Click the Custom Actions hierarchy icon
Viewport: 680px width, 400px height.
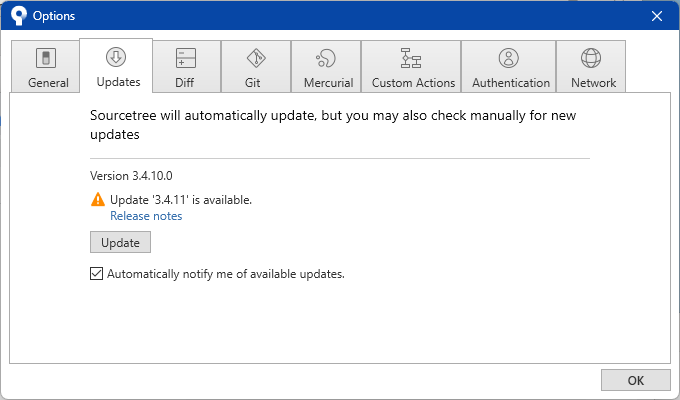[410, 58]
